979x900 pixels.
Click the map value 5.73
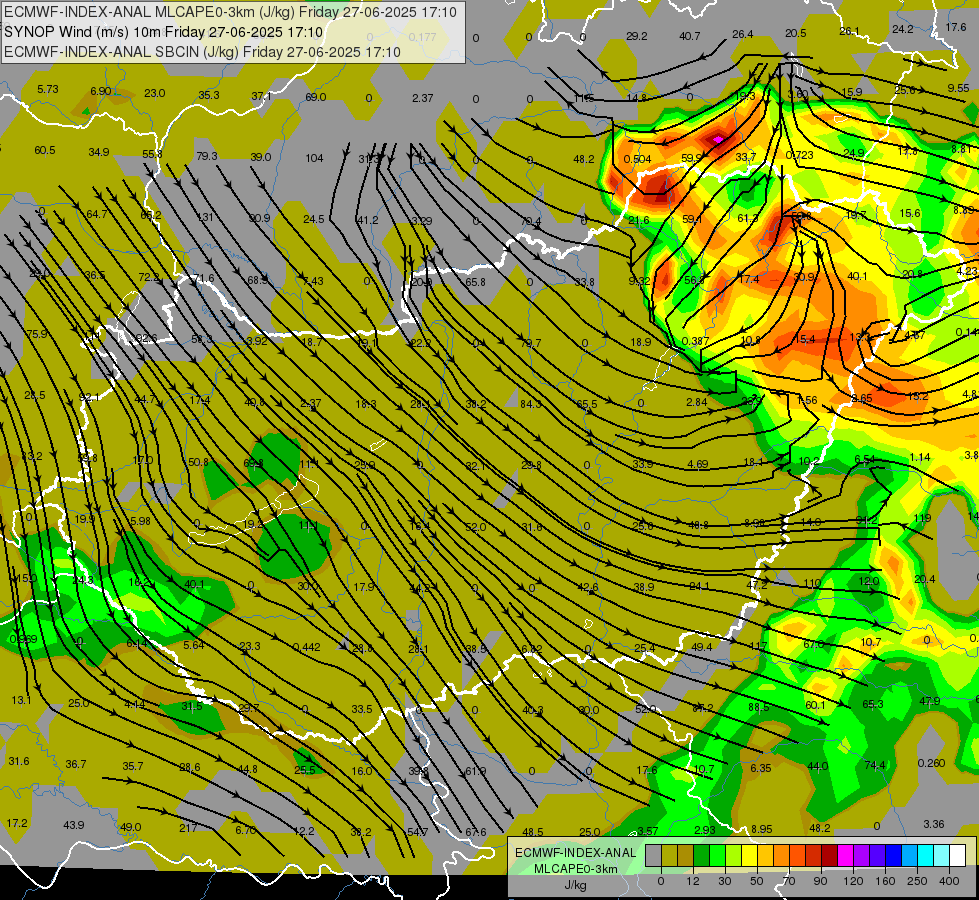pyautogui.click(x=48, y=89)
